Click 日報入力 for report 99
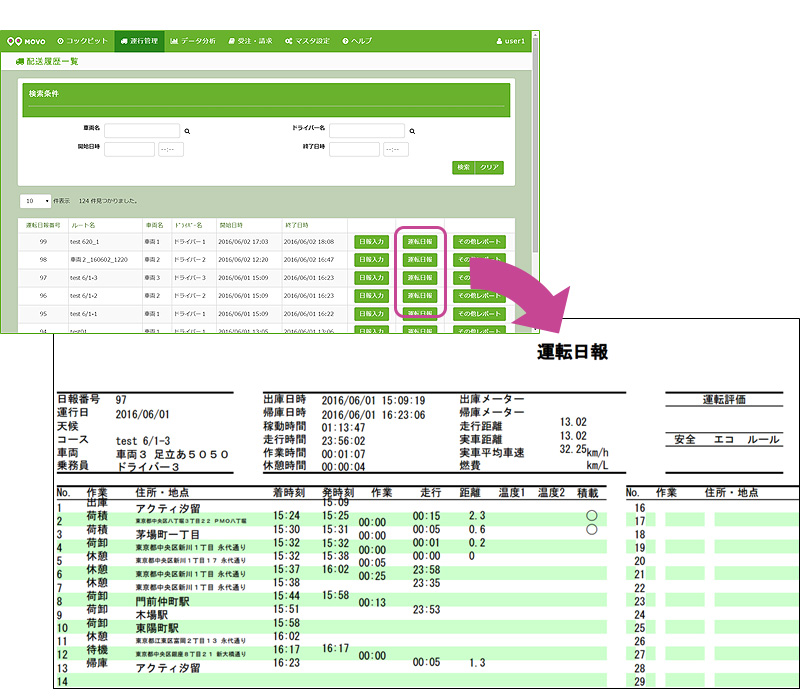 point(370,242)
